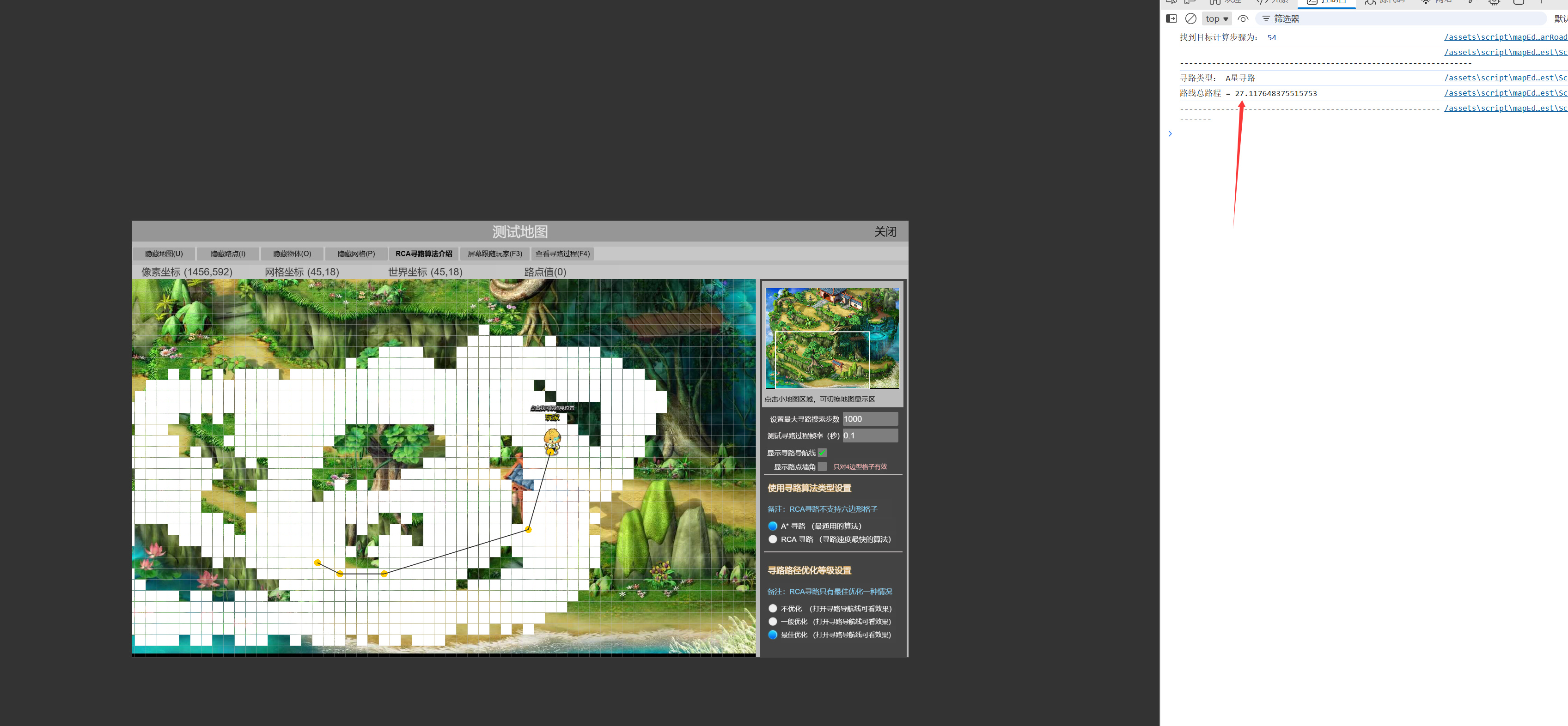
Task: Select RCA 寻路 radio option
Action: point(772,539)
